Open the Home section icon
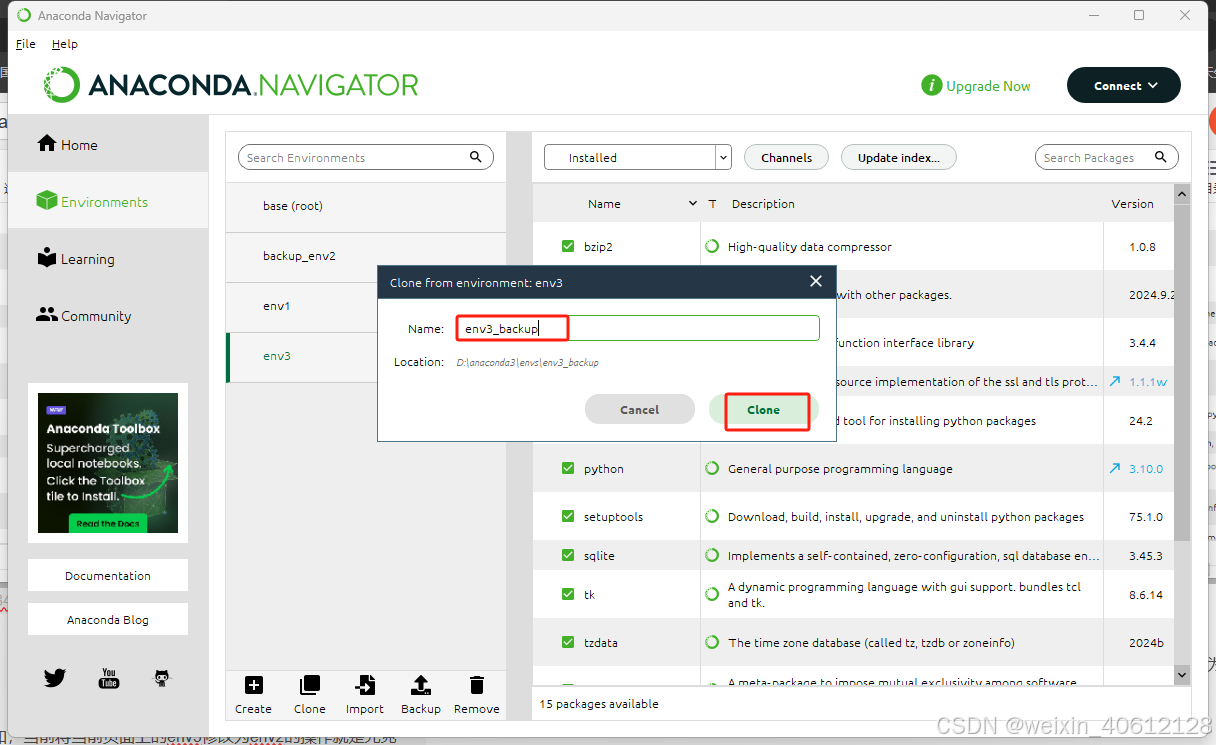The height and width of the screenshot is (745, 1216). 47,144
